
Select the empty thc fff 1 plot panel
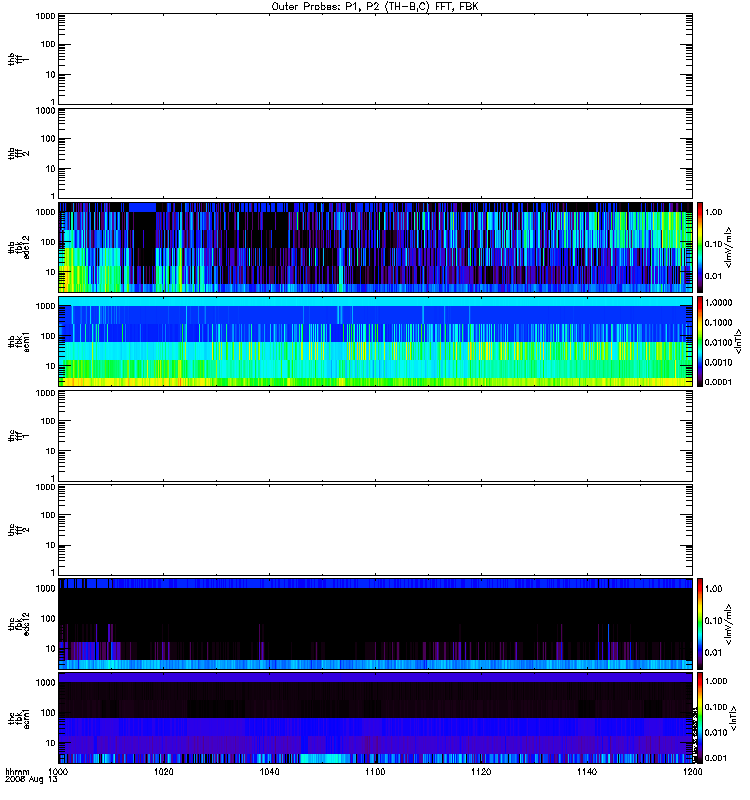click(376, 436)
